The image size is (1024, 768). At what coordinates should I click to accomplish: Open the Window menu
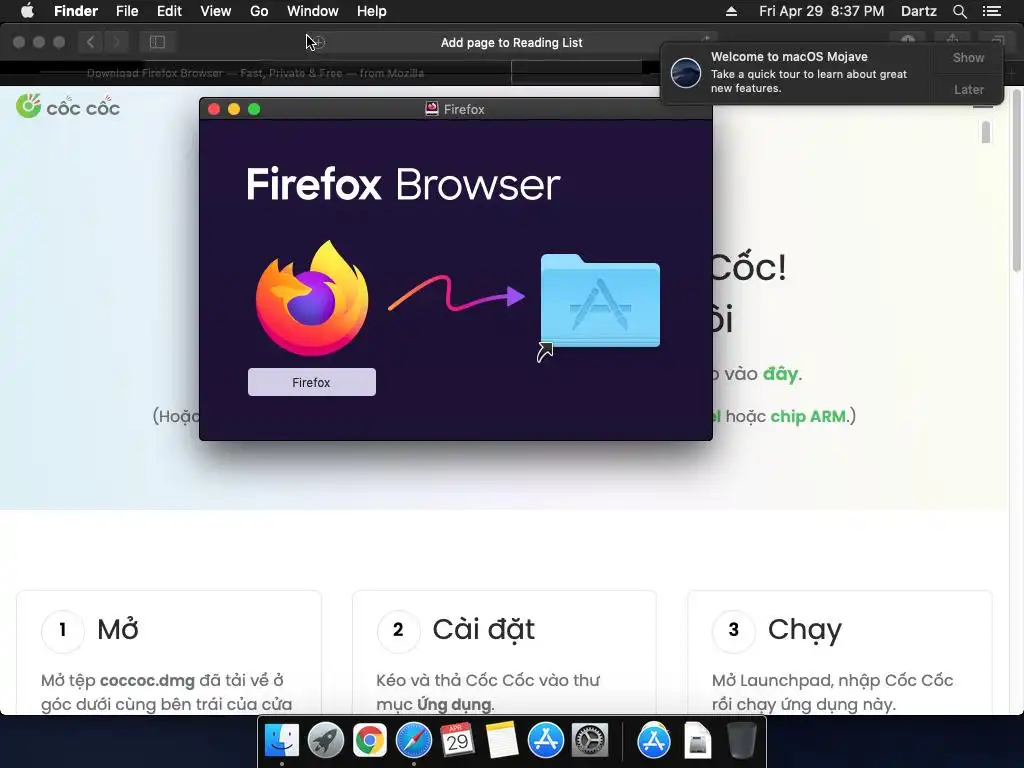point(313,11)
